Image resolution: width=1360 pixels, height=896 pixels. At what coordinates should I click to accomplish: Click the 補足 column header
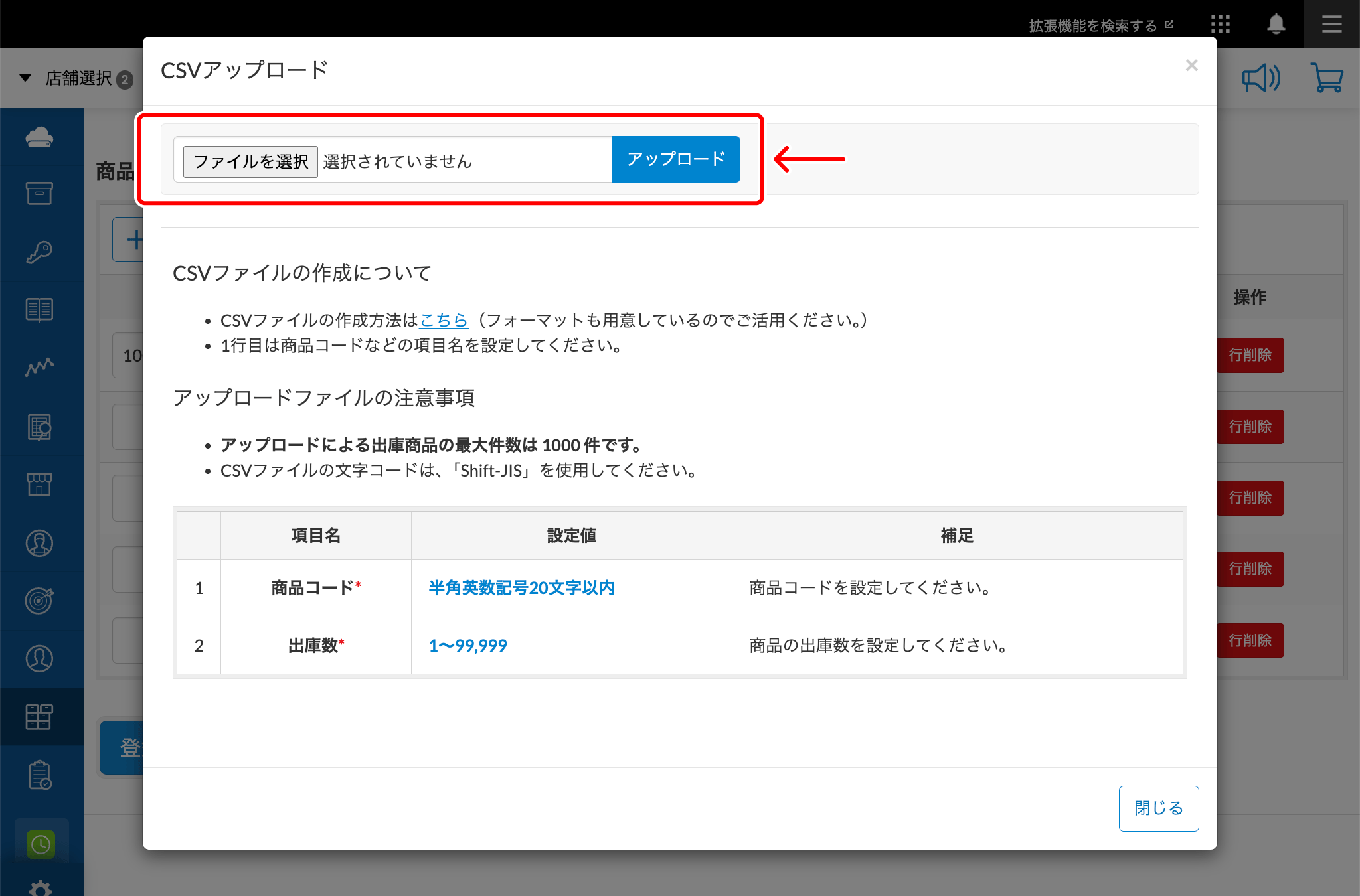pos(957,535)
